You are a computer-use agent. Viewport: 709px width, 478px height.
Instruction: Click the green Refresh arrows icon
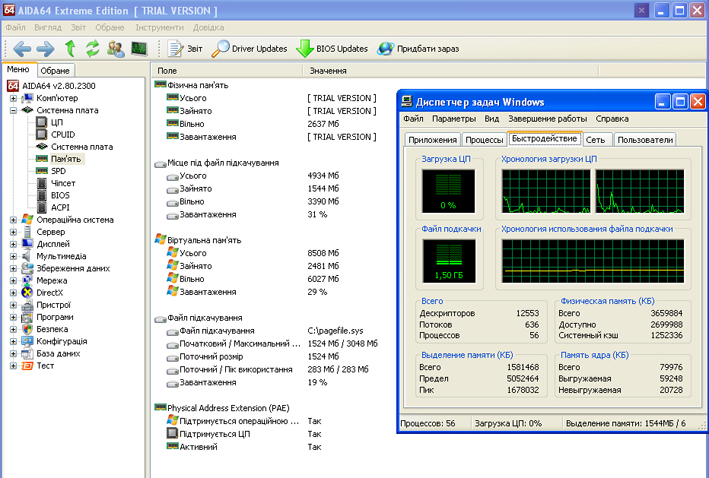click(93, 48)
